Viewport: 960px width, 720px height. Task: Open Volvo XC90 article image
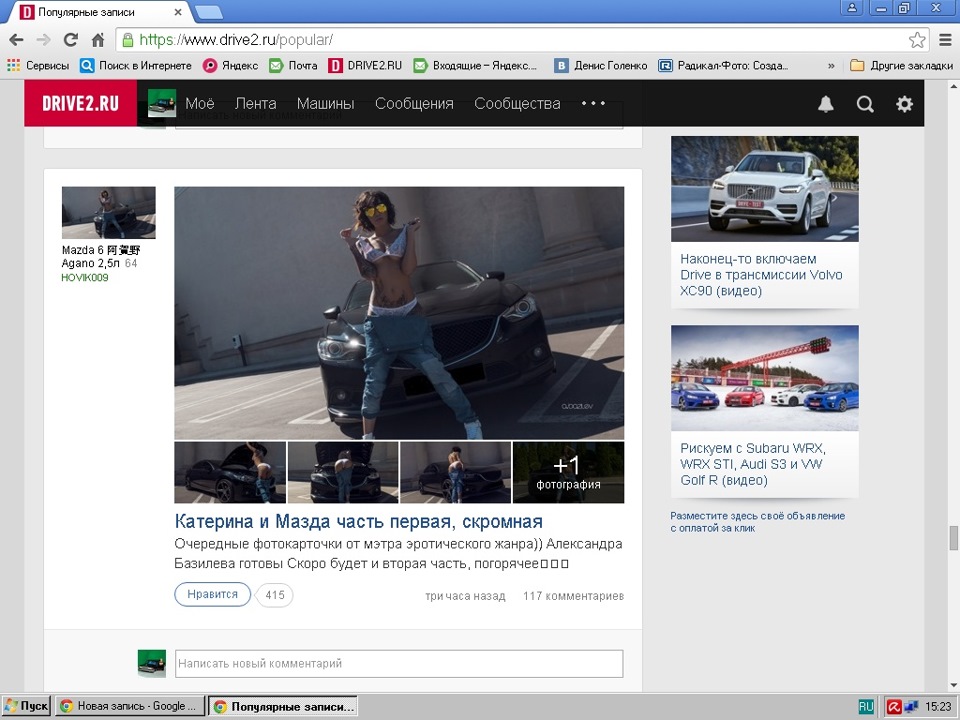[765, 189]
